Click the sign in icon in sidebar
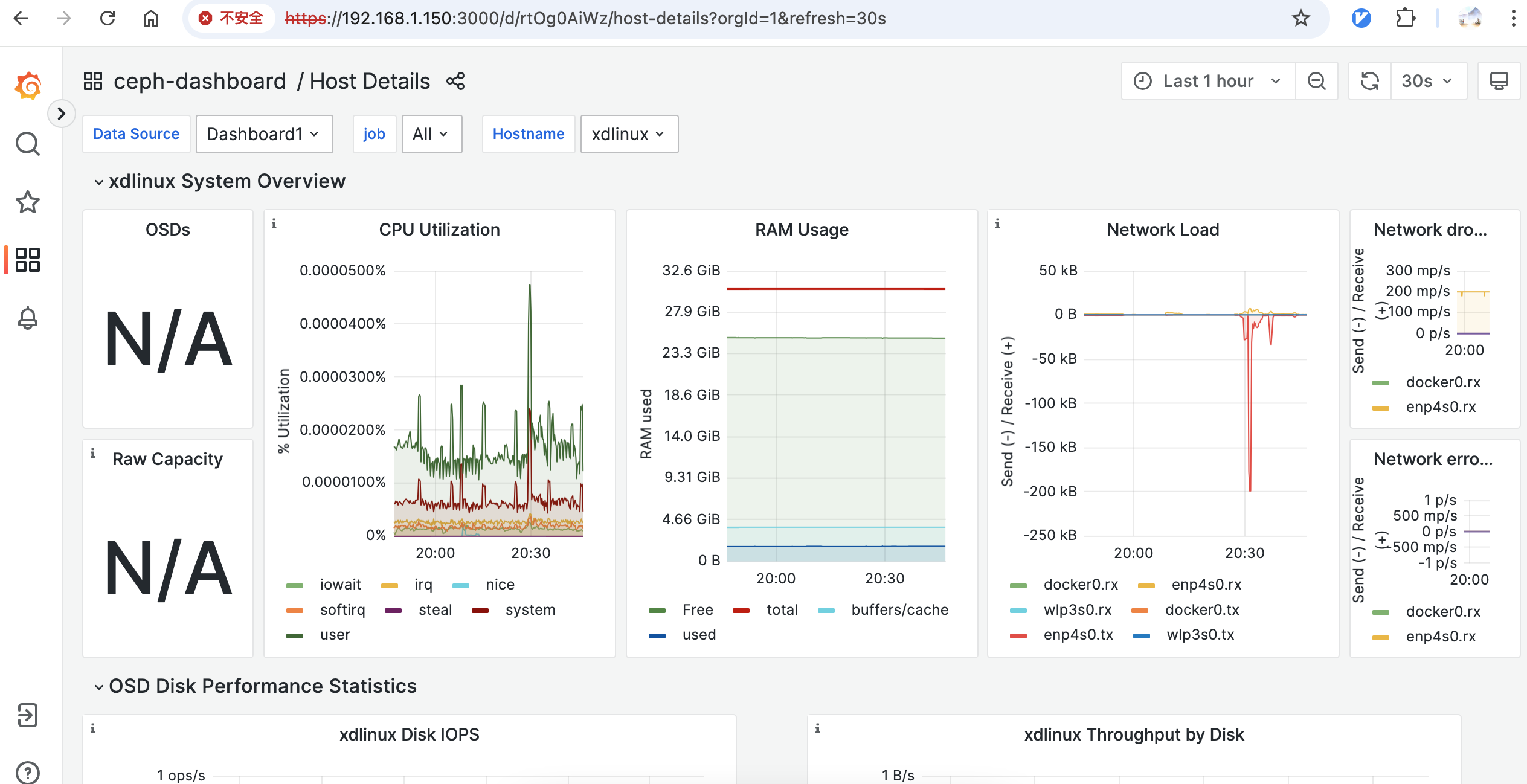Screen dimensions: 1527x784 [x=28, y=715]
